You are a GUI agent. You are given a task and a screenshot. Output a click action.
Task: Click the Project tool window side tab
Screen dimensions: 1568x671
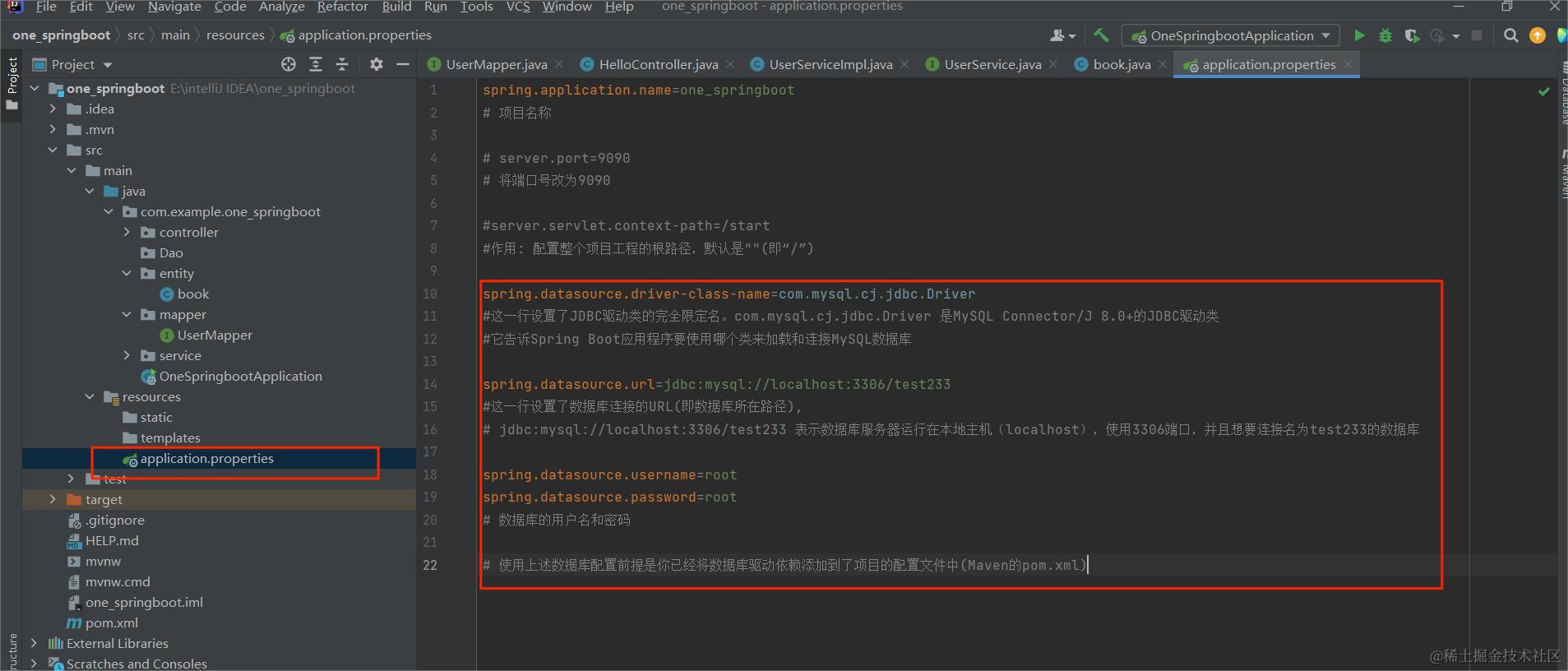pos(12,84)
